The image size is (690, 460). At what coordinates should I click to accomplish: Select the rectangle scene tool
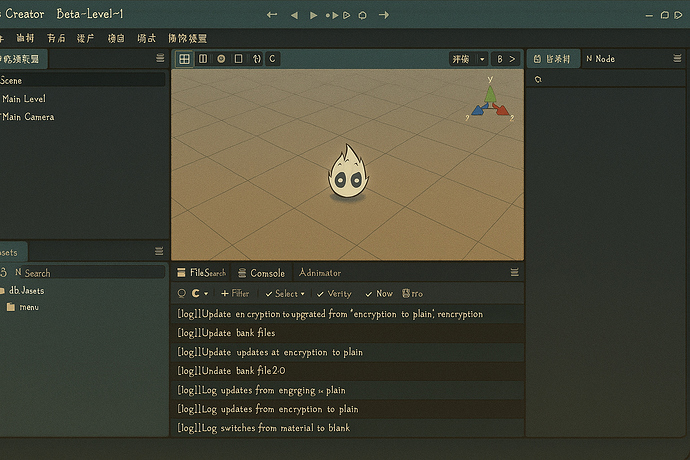pos(239,59)
